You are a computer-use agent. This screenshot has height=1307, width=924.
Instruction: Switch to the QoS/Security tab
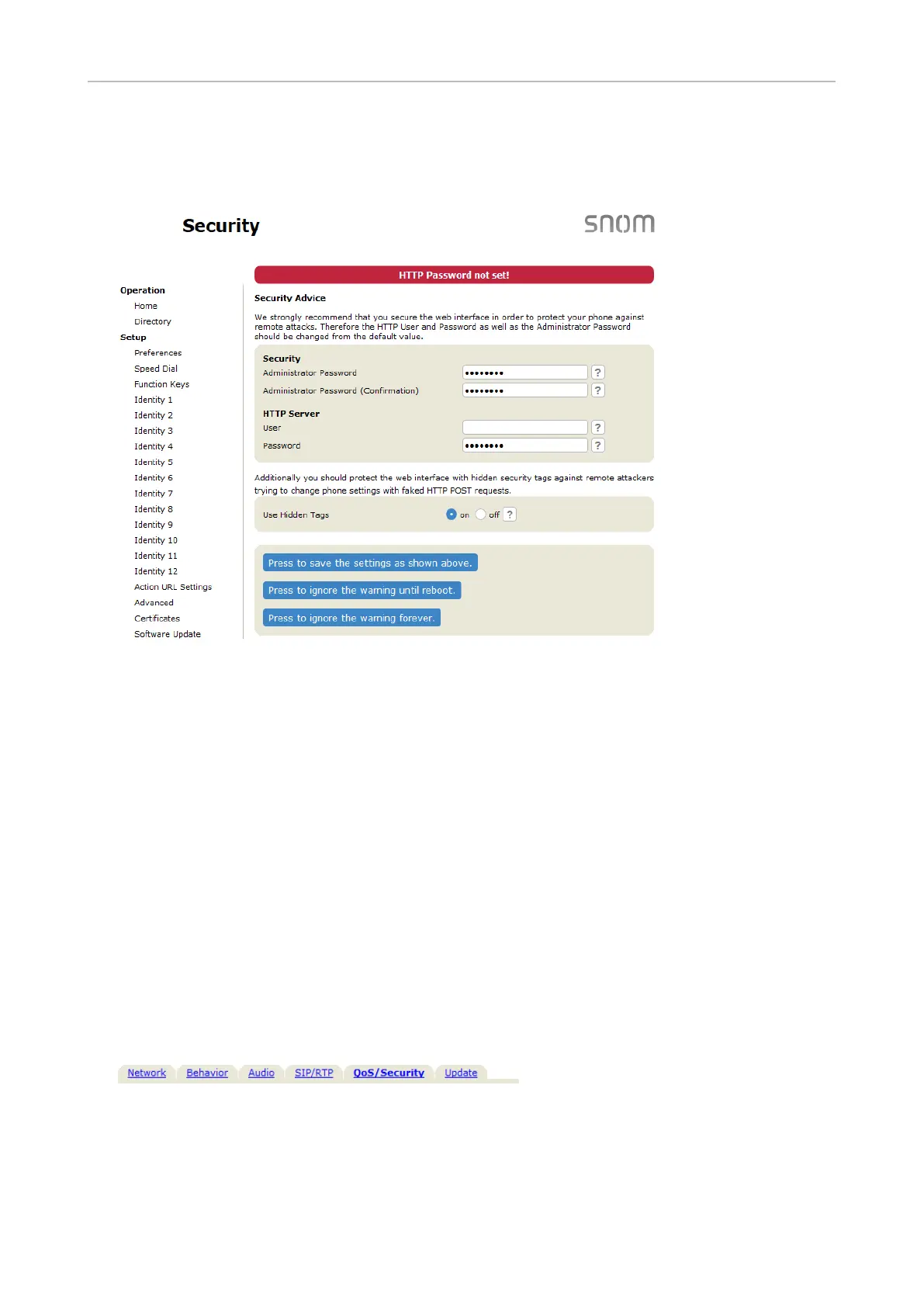389,1073
